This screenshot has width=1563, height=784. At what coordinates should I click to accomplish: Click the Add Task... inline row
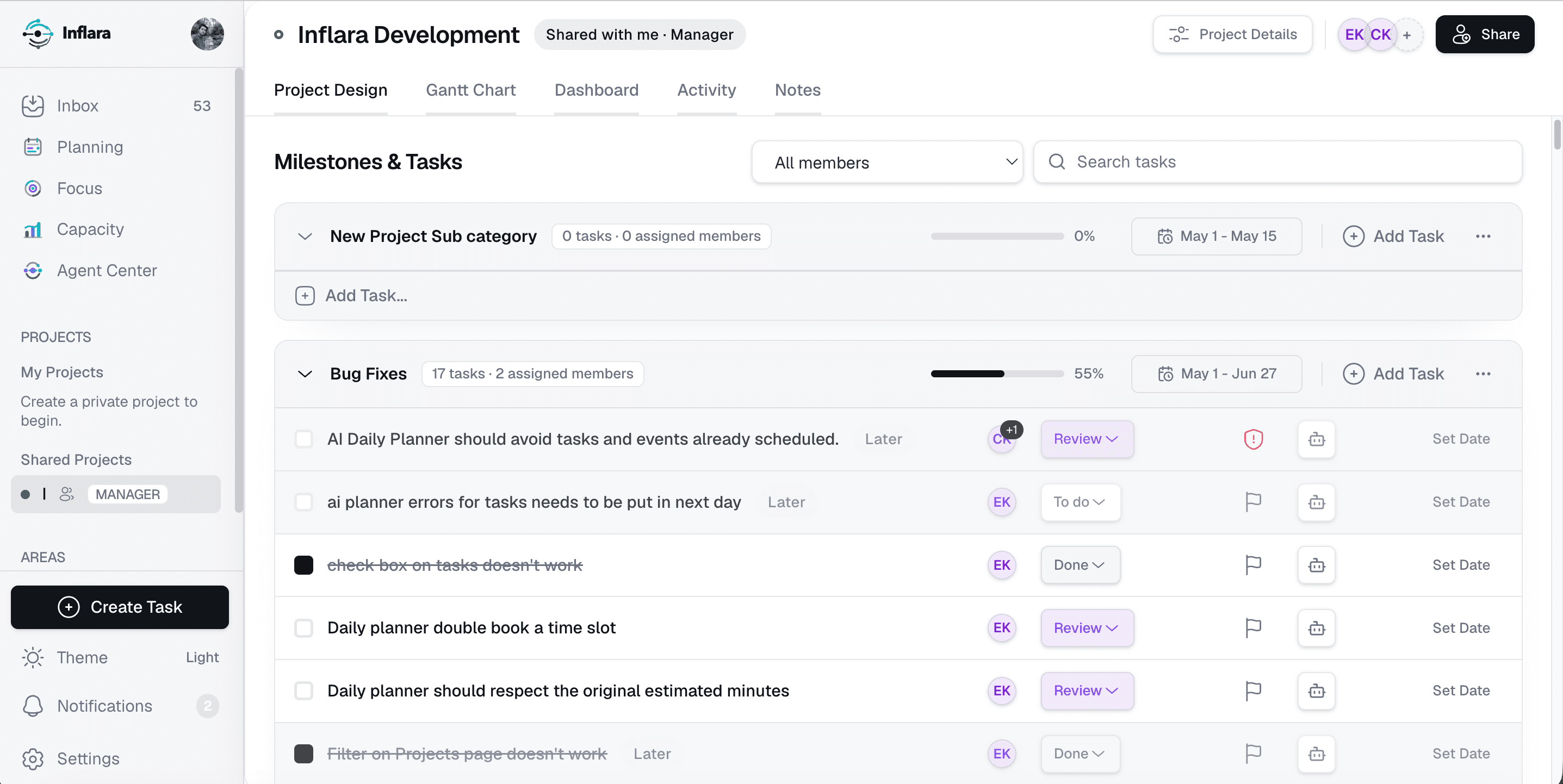897,296
